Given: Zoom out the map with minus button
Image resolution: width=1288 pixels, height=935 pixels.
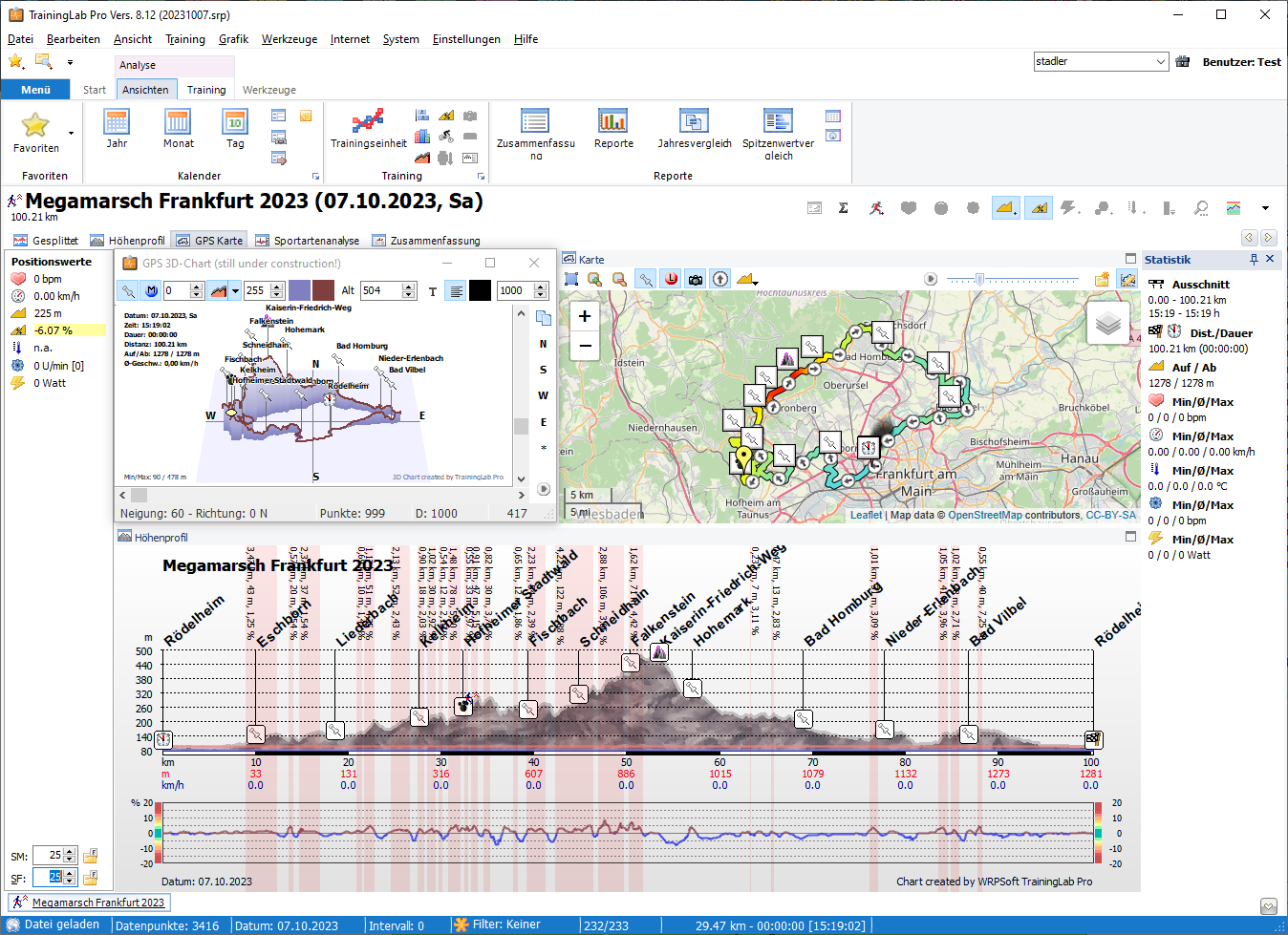Looking at the screenshot, I should [585, 345].
